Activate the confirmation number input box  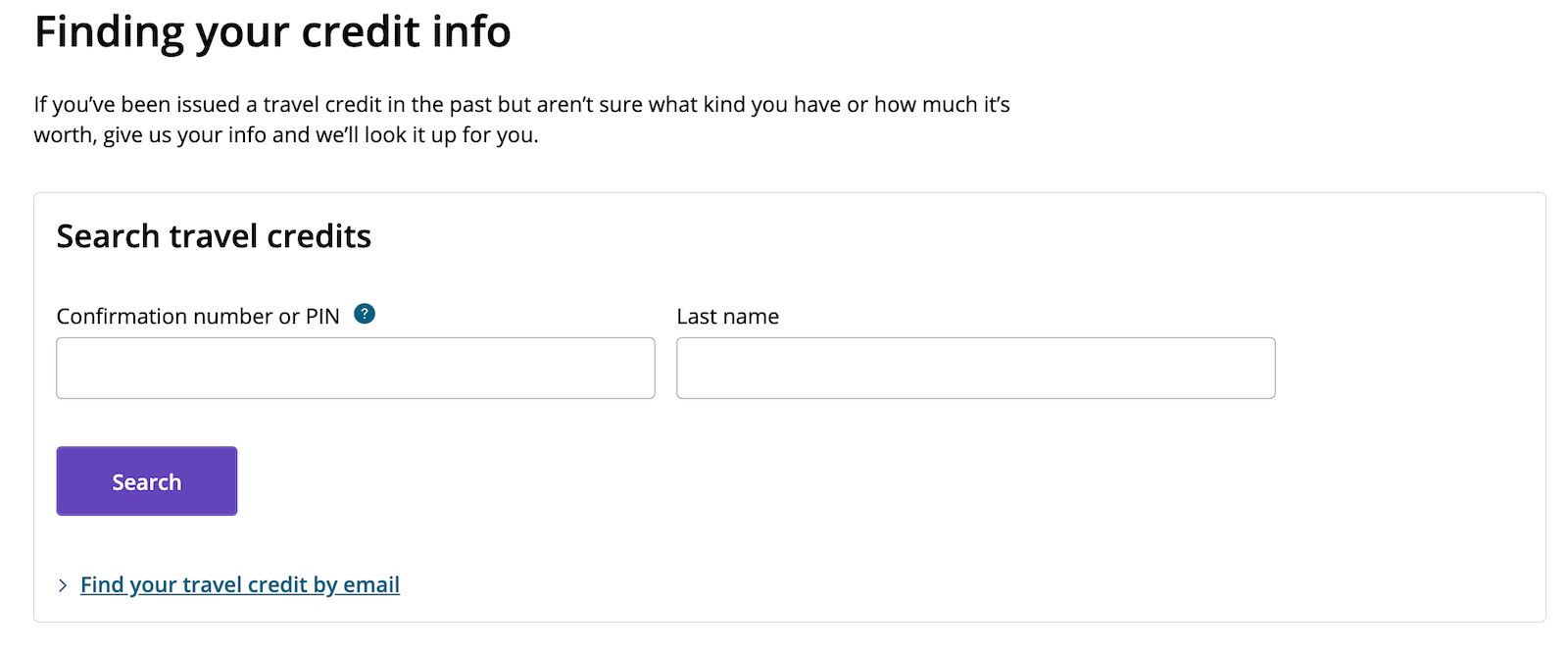click(355, 368)
